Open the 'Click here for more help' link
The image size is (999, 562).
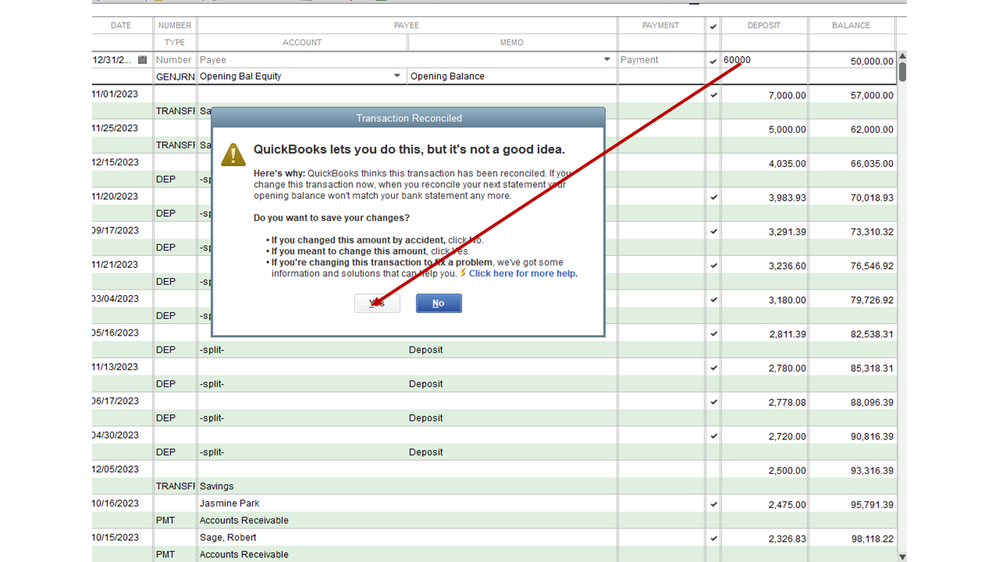pyautogui.click(x=523, y=273)
